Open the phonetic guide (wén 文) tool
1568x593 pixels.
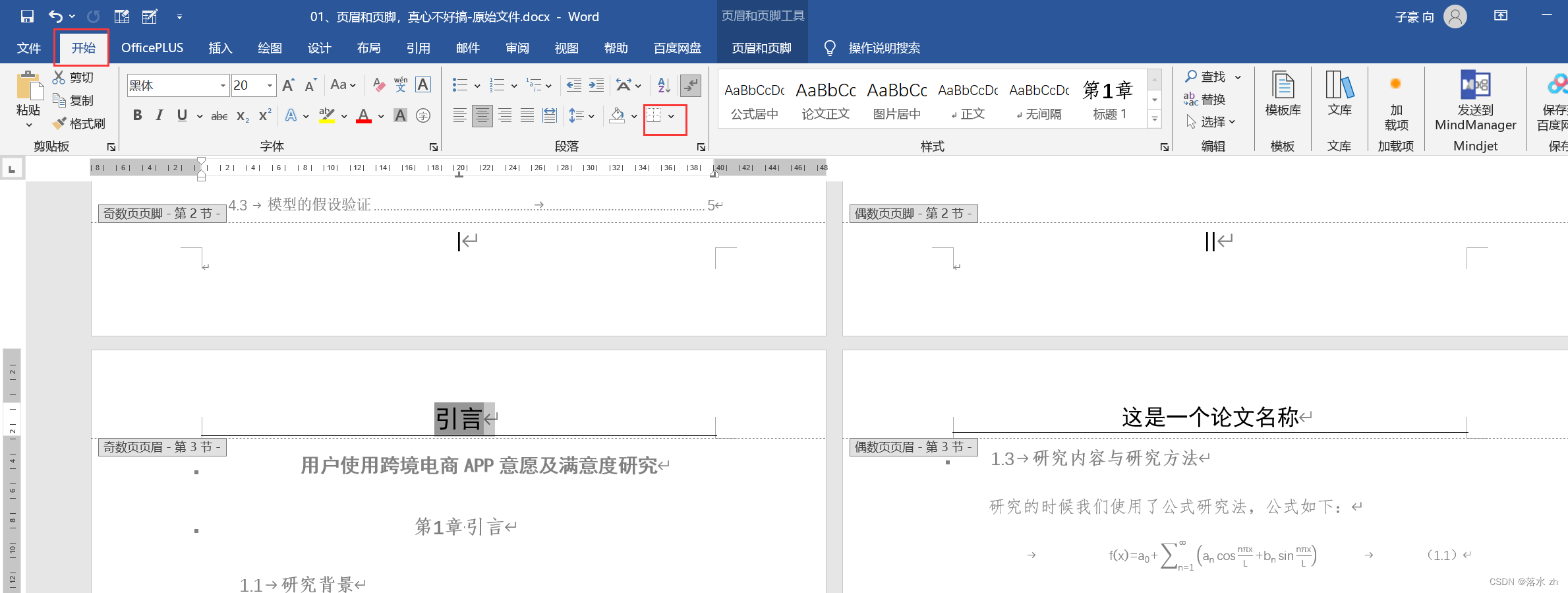401,85
